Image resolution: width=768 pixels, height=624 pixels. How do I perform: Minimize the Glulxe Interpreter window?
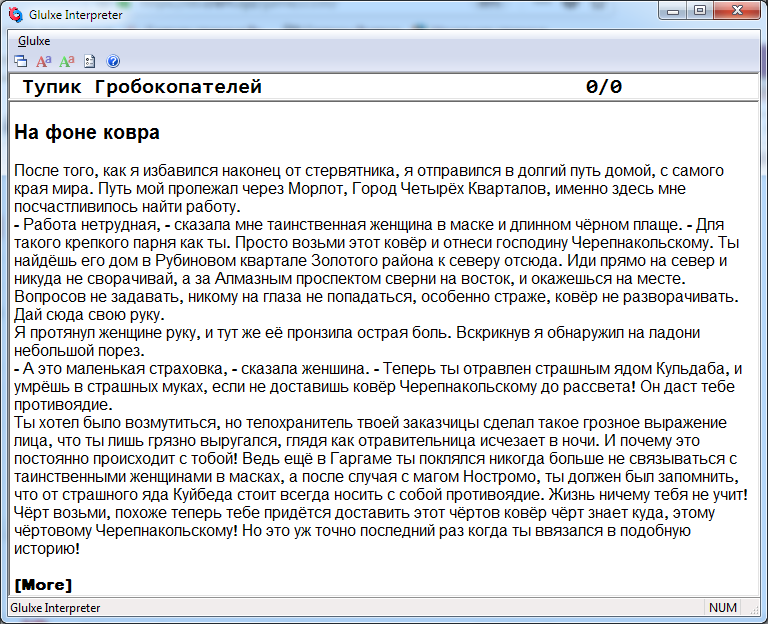pyautogui.click(x=671, y=10)
